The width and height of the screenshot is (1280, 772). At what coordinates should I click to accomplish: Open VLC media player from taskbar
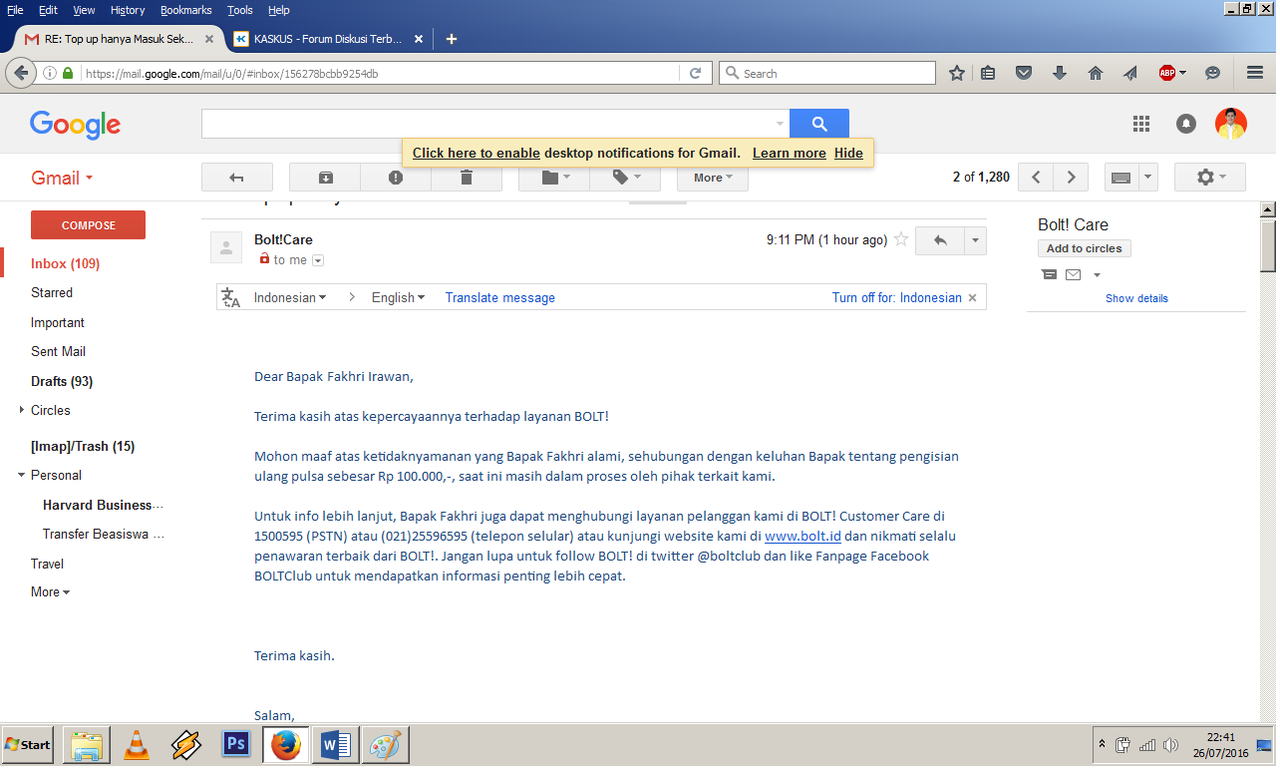(136, 745)
